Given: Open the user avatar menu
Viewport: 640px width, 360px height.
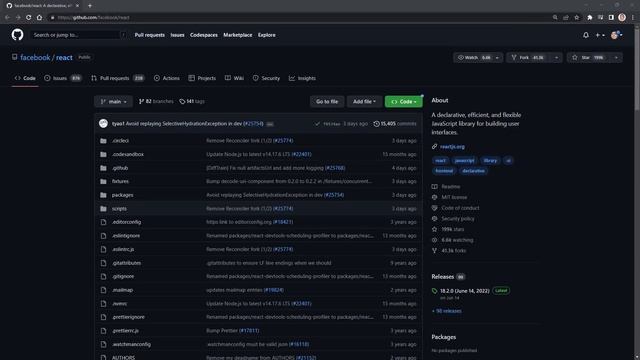Looking at the screenshot, I should coord(616,35).
